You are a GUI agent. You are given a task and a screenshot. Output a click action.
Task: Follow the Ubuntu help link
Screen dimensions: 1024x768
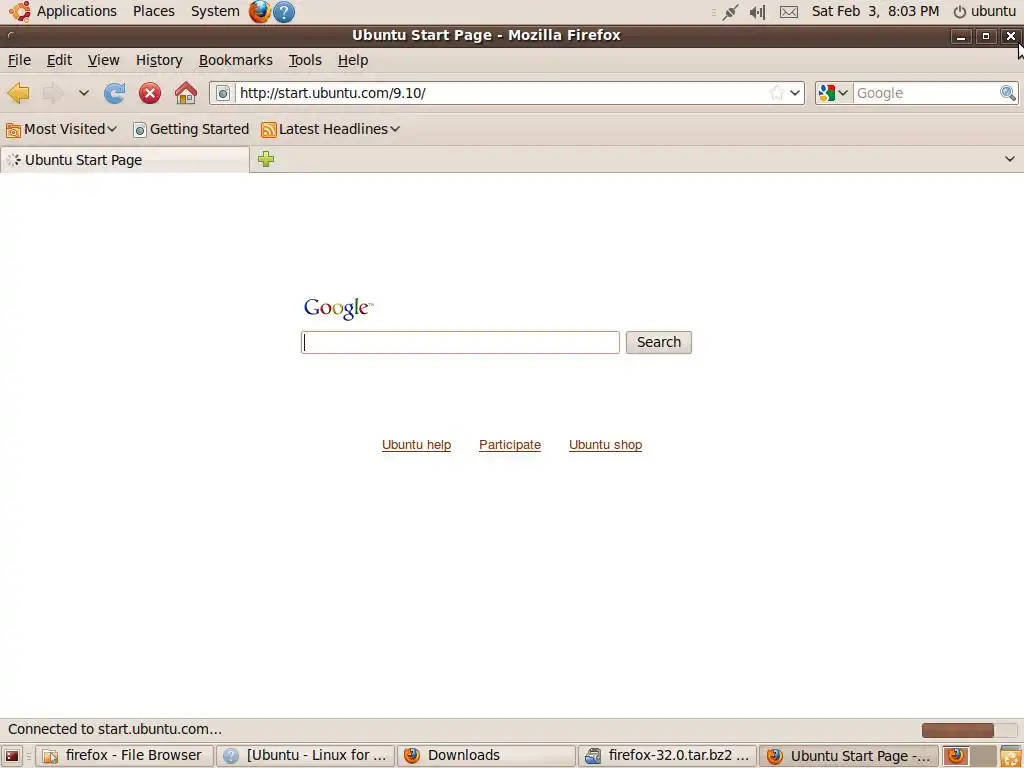(x=416, y=445)
